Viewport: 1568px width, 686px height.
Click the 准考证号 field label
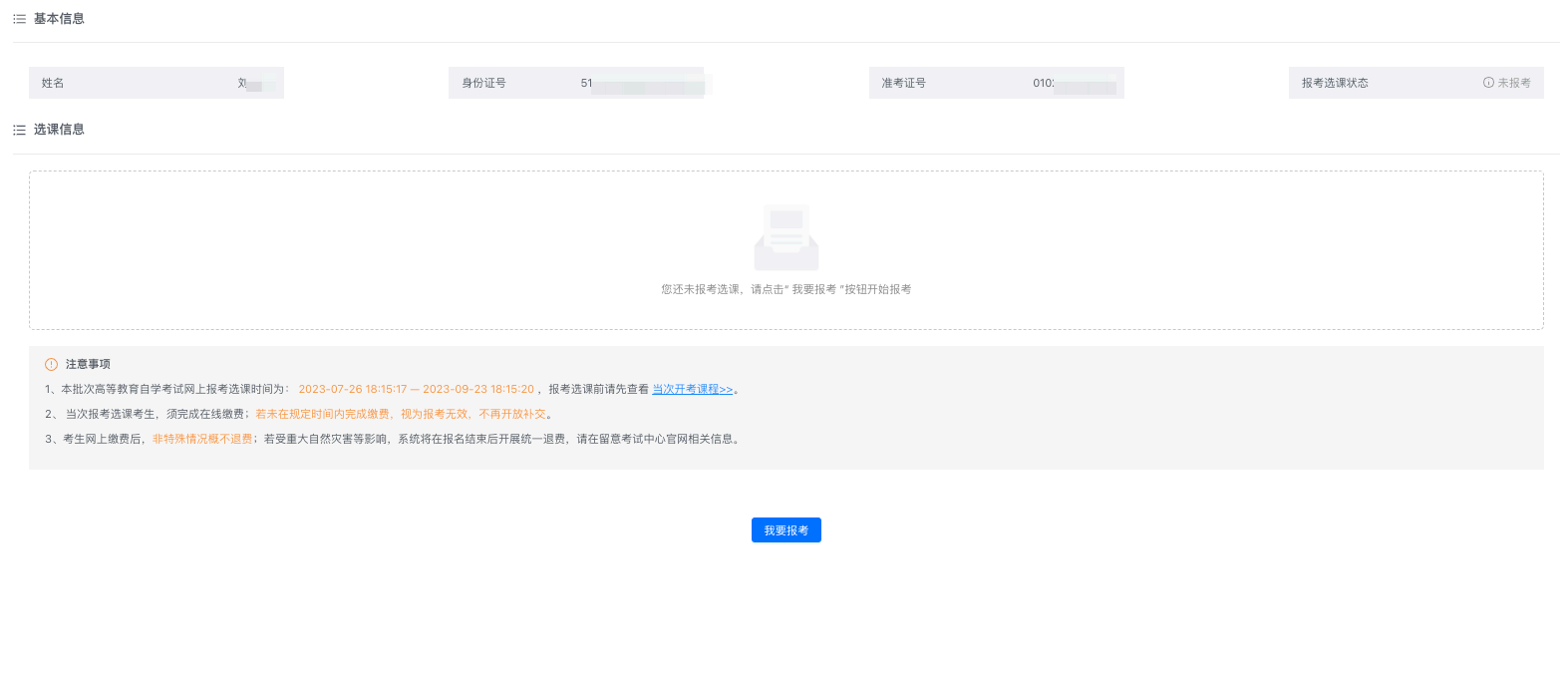tap(903, 83)
